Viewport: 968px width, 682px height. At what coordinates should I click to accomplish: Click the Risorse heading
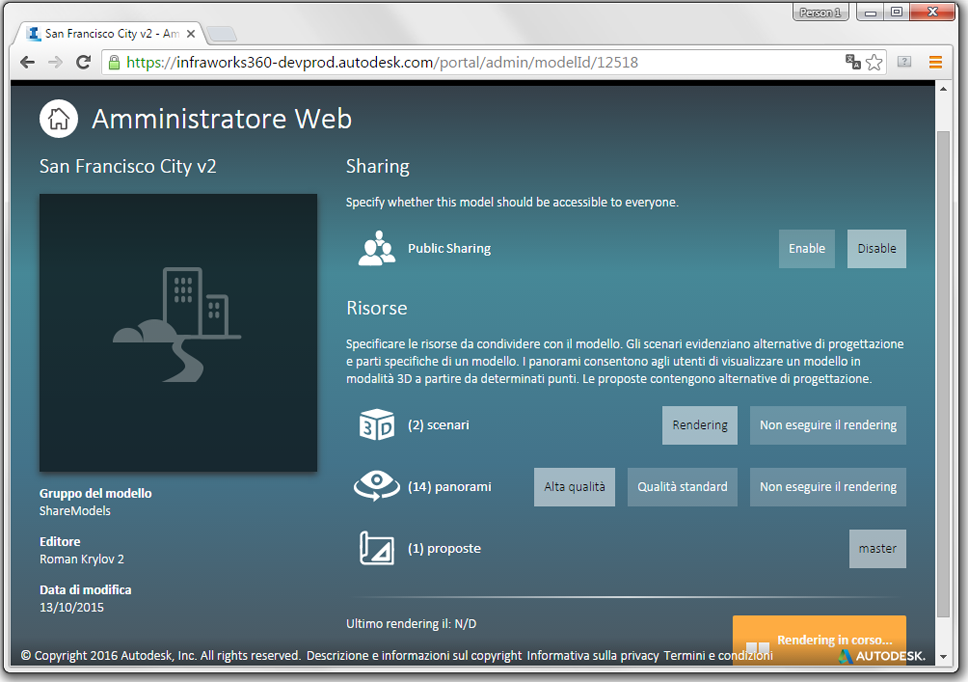(377, 308)
